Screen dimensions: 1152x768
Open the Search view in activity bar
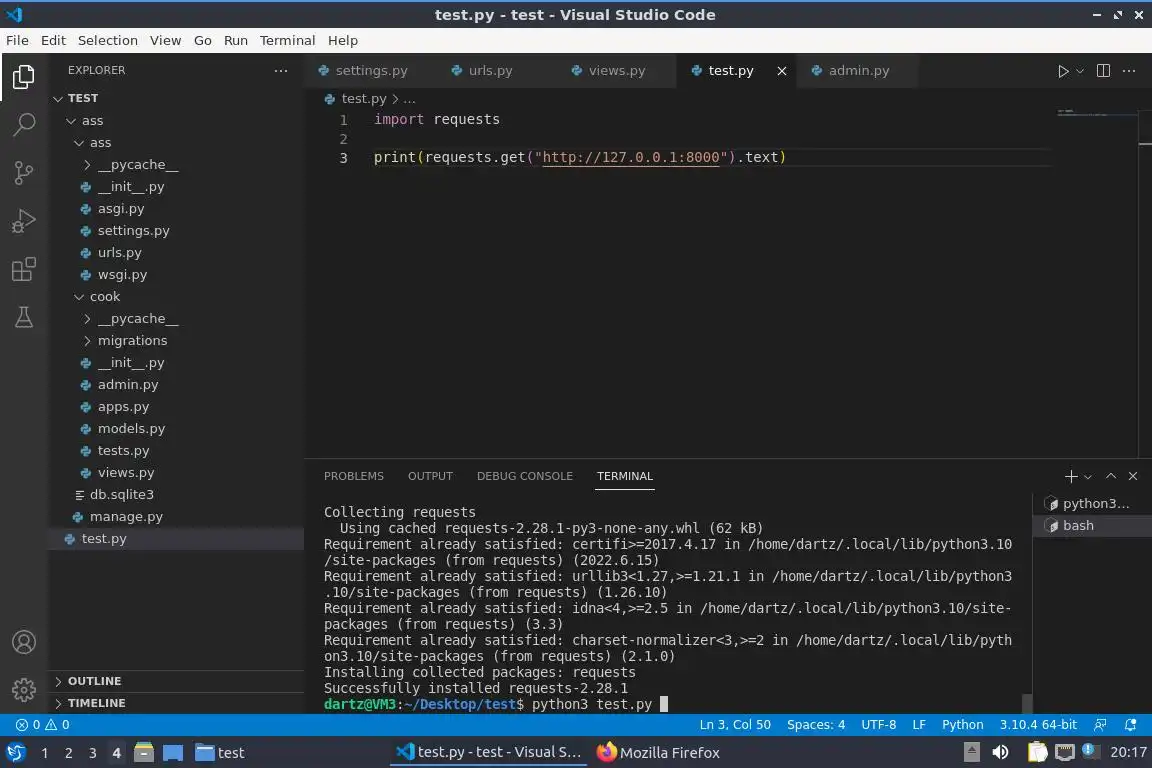[x=24, y=124]
